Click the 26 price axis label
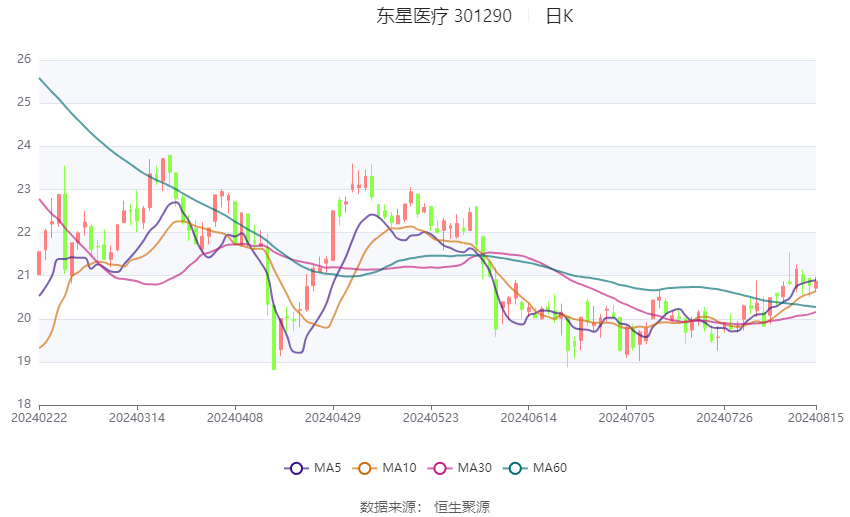Screen dimensions: 850x517 point(24,59)
